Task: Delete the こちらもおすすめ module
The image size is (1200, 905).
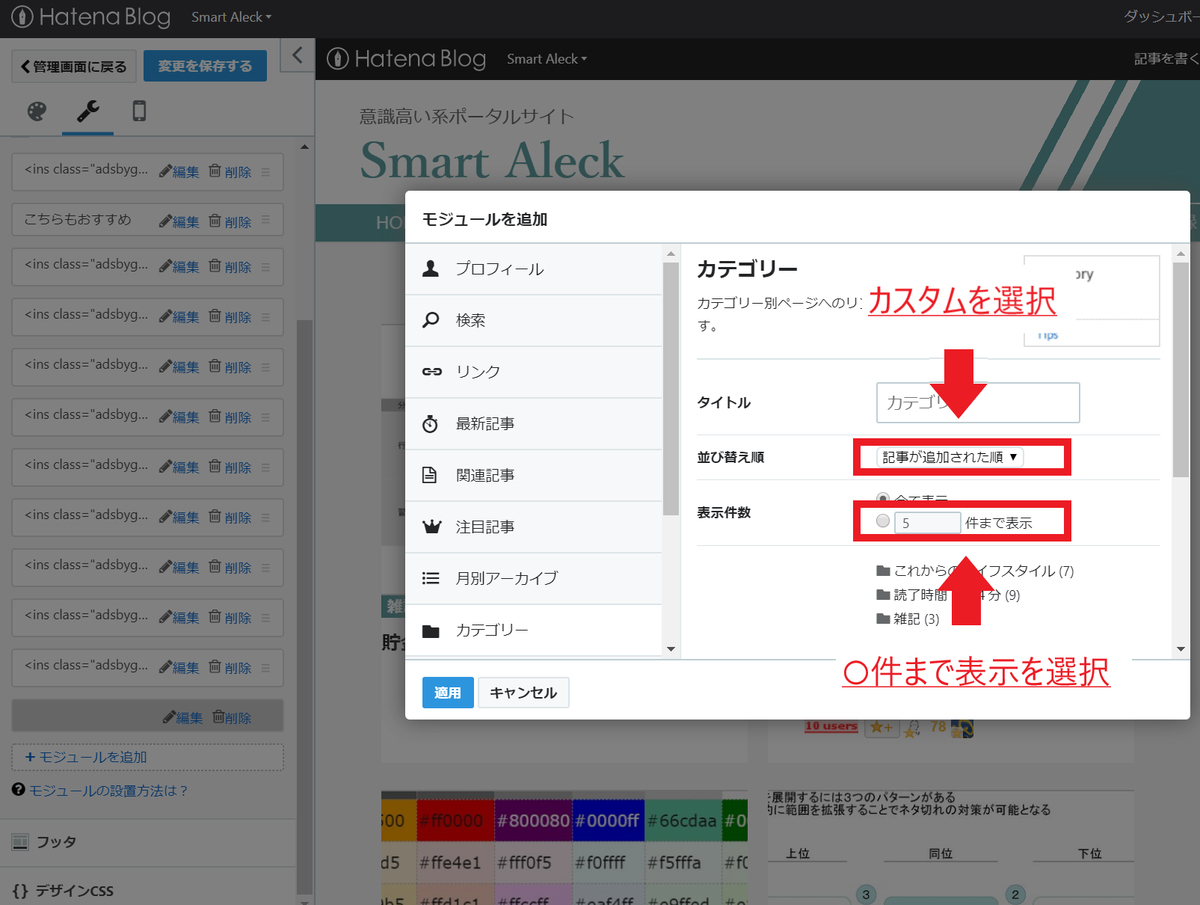Action: coord(230,222)
